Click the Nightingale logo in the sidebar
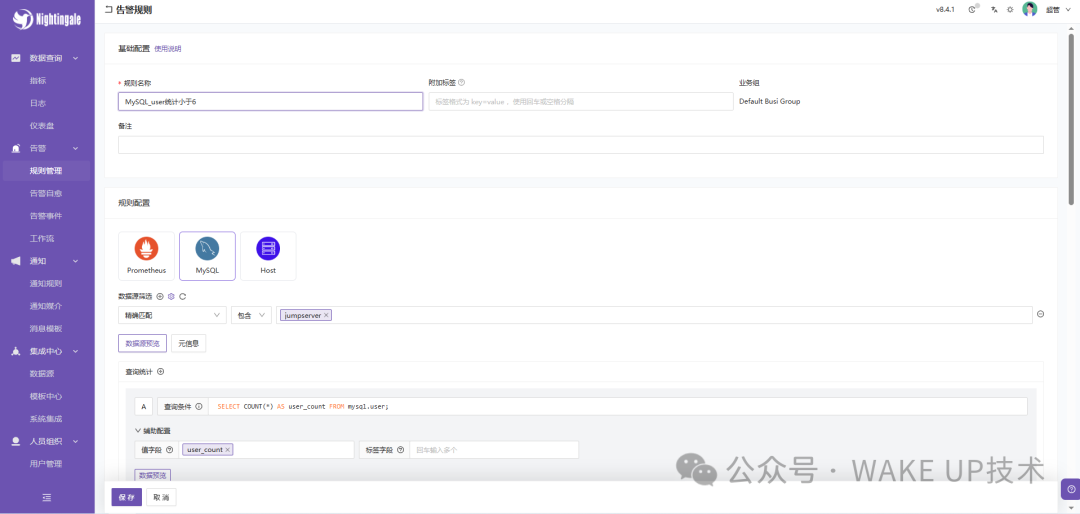1080x514 pixels. click(x=47, y=19)
